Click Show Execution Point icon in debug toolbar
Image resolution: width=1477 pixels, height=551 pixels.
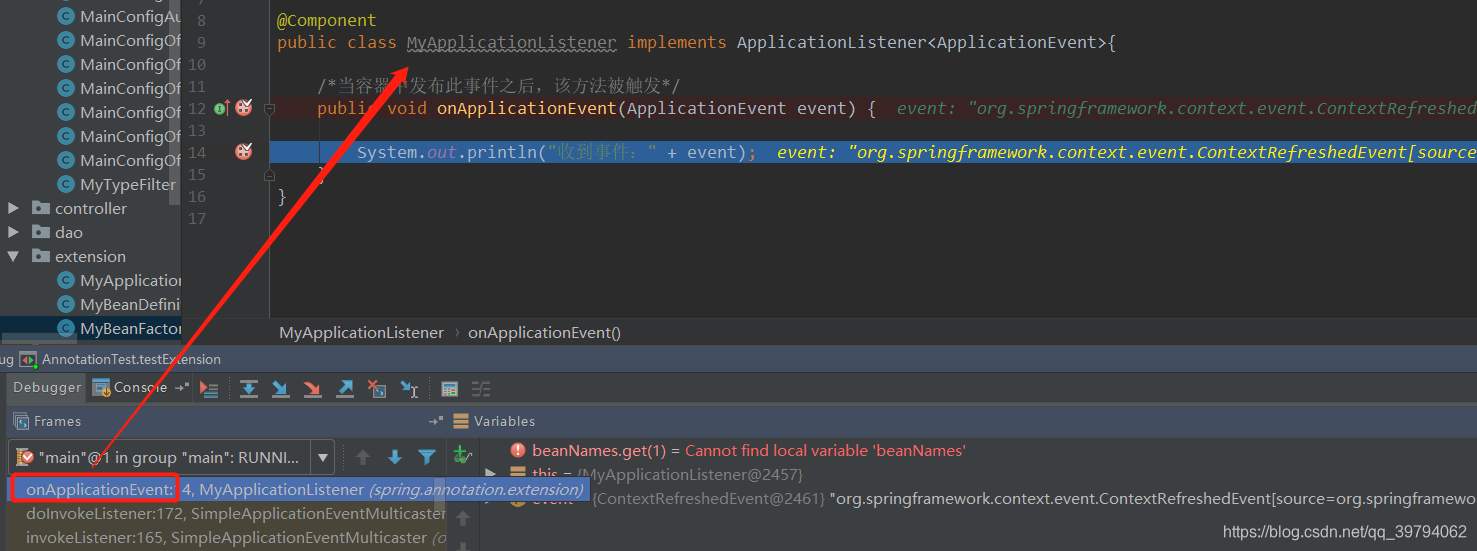(209, 388)
